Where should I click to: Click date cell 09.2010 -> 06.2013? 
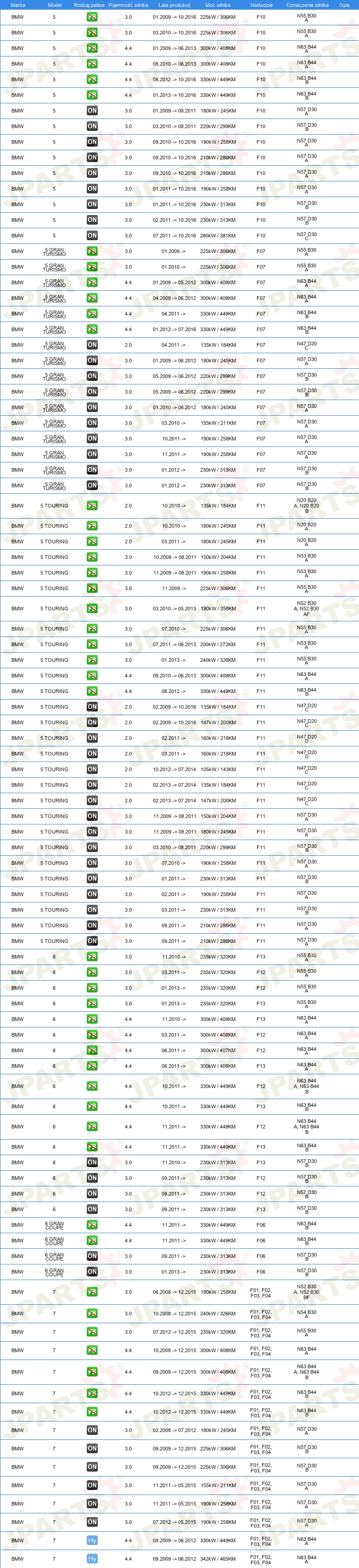point(174,676)
